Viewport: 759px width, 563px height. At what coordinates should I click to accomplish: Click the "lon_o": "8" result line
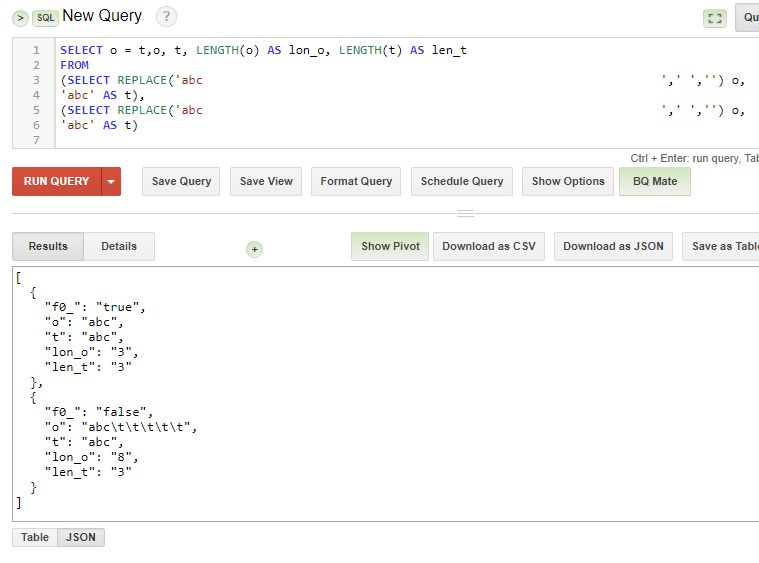pos(91,457)
